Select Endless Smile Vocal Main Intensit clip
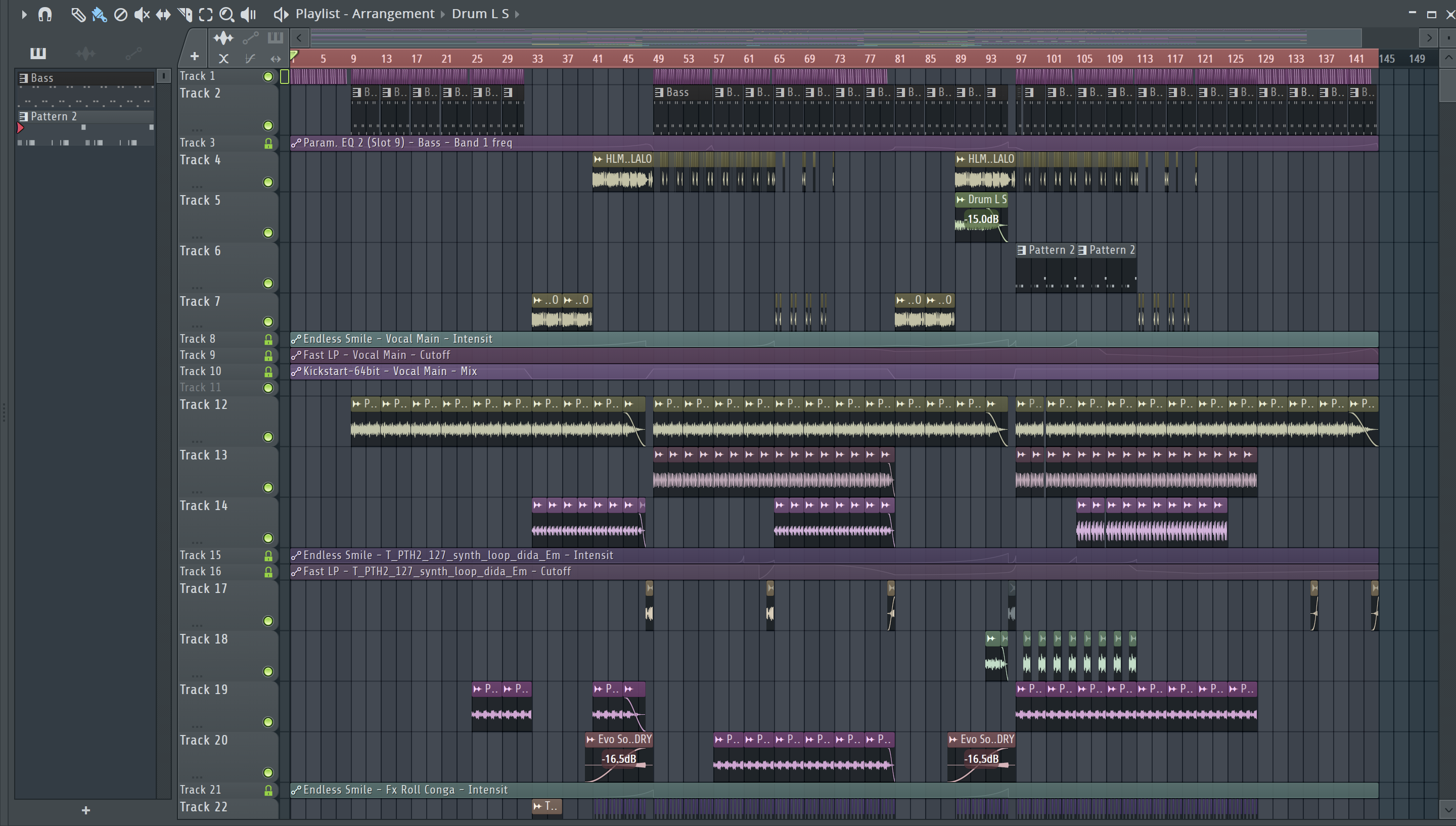 click(834, 339)
